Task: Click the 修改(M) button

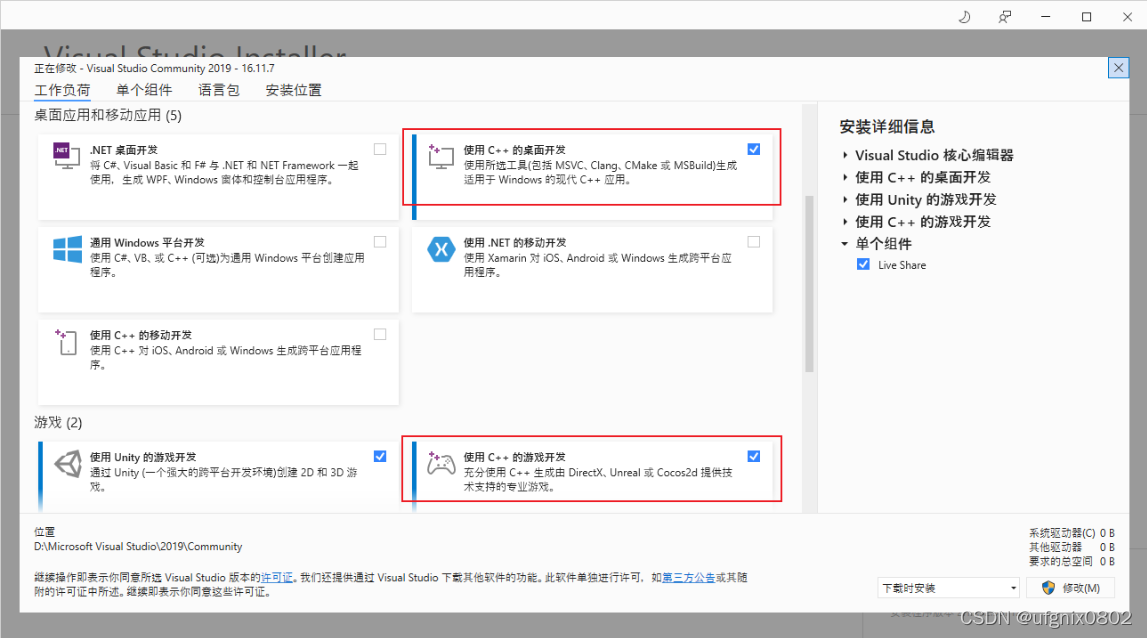Action: 1070,588
